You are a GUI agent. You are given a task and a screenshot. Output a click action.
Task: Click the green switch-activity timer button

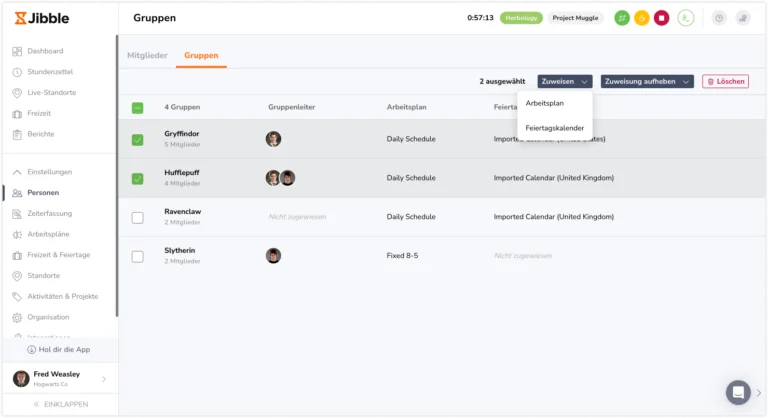pos(622,18)
